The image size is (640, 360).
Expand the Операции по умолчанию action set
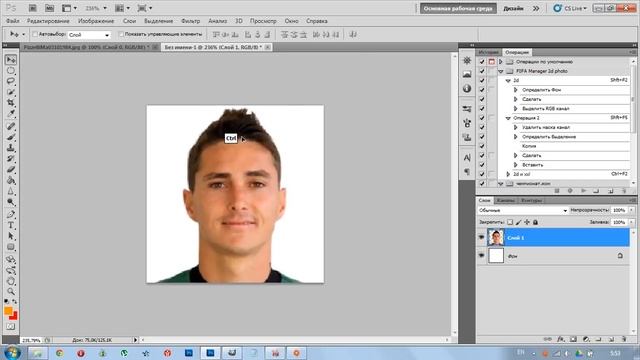[501, 62]
